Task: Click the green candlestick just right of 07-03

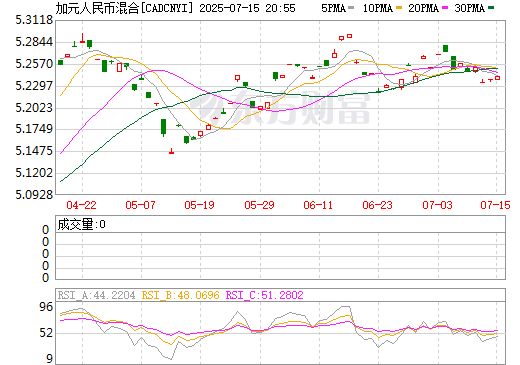Action: [x=445, y=48]
